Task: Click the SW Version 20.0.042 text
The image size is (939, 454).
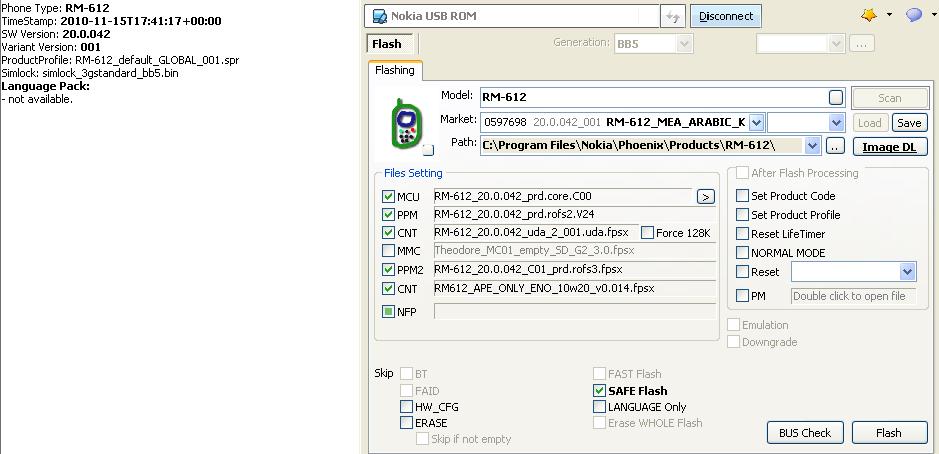Action: [56, 34]
